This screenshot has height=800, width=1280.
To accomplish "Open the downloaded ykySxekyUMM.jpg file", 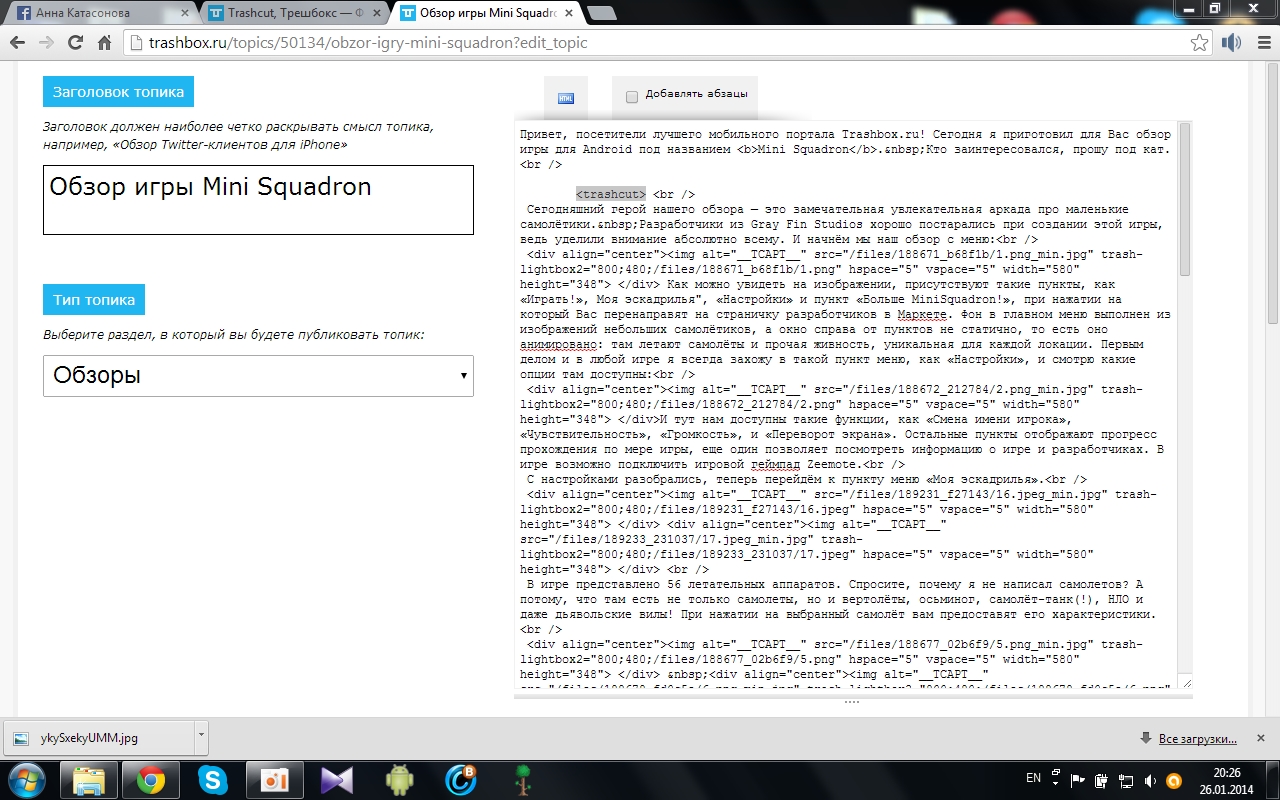I will tap(100, 739).
